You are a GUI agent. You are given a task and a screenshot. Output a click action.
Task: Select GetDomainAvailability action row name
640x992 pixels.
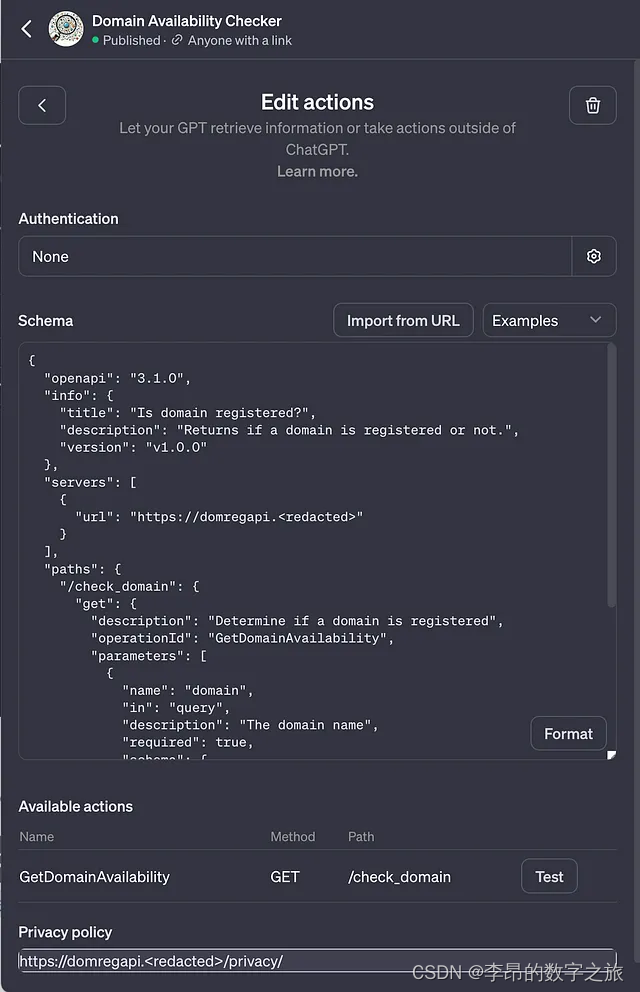pos(95,877)
